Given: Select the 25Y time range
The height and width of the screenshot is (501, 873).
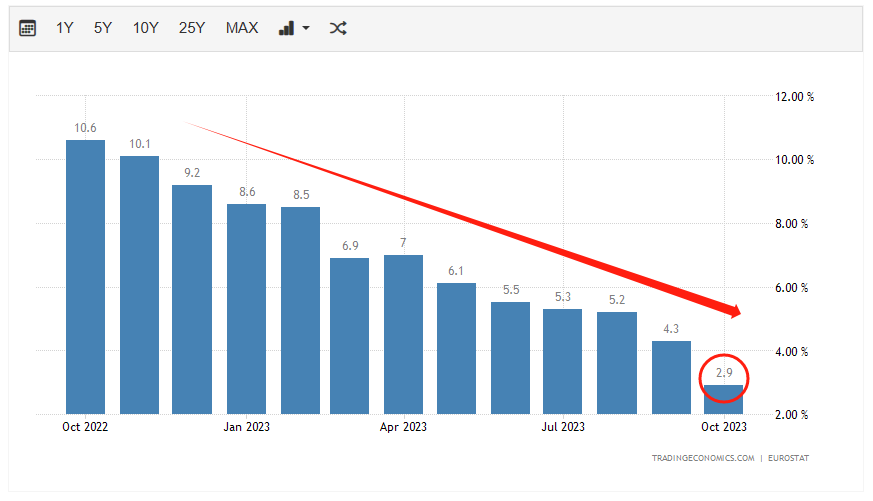Looking at the screenshot, I should [x=192, y=28].
